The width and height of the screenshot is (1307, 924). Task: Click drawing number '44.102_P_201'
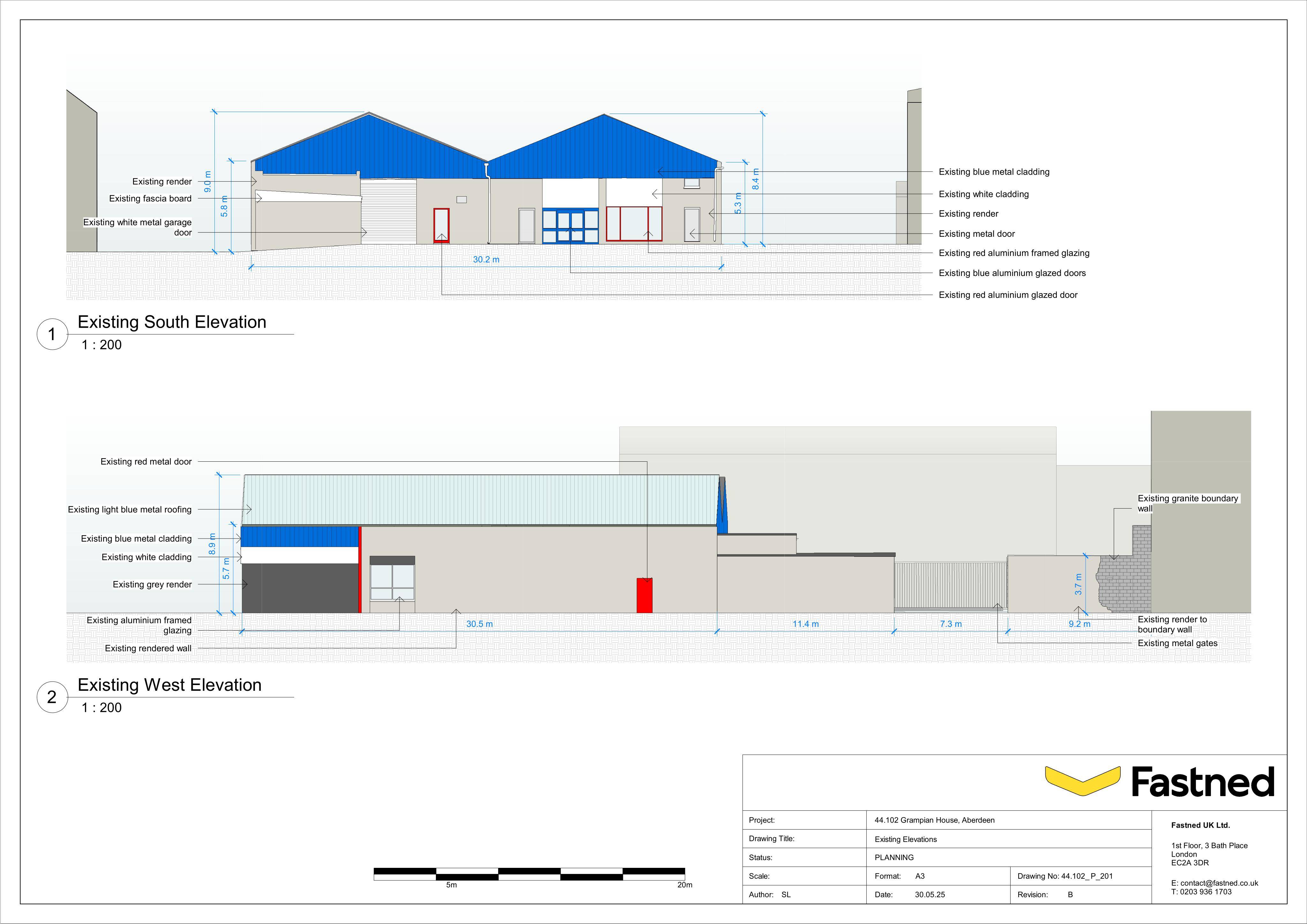click(1087, 876)
